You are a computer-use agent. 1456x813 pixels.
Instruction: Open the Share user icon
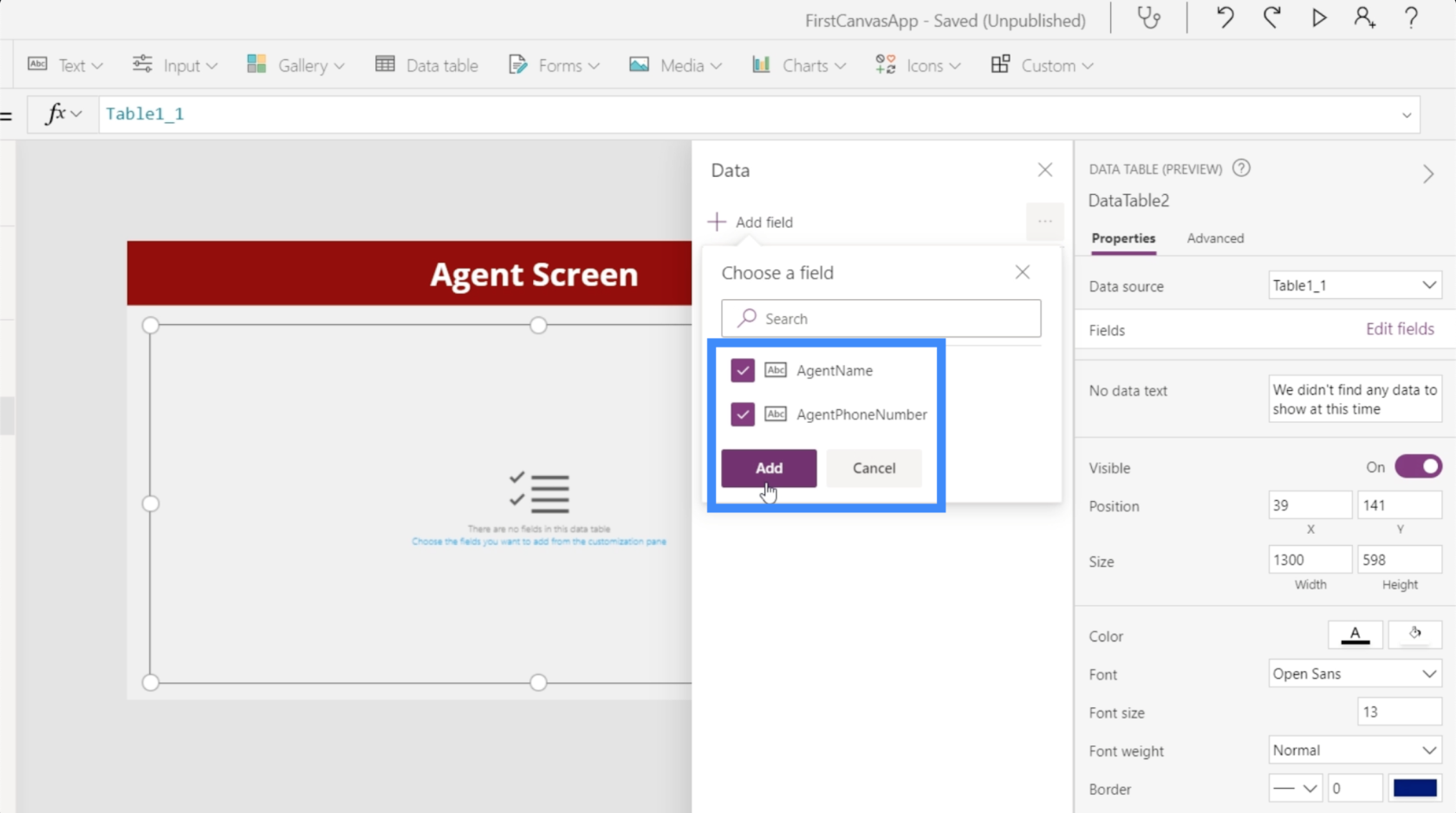tap(1365, 18)
